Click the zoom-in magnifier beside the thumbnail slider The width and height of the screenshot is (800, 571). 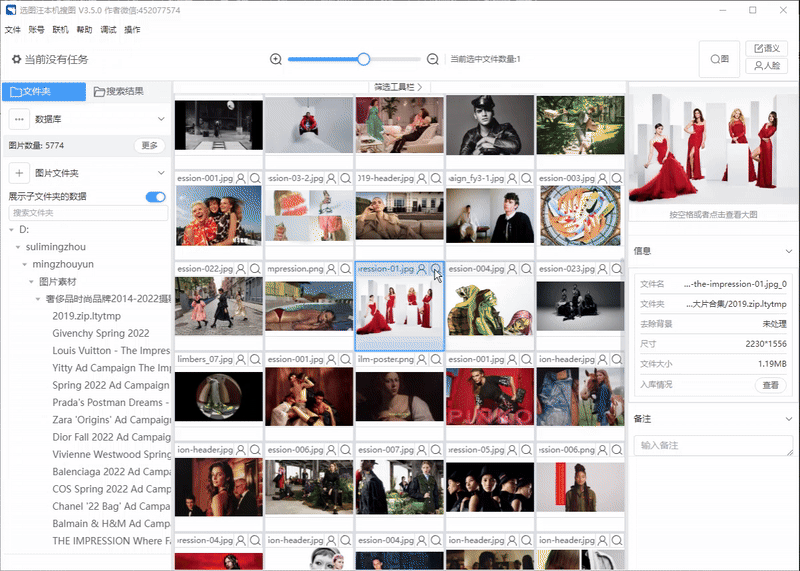point(276,59)
